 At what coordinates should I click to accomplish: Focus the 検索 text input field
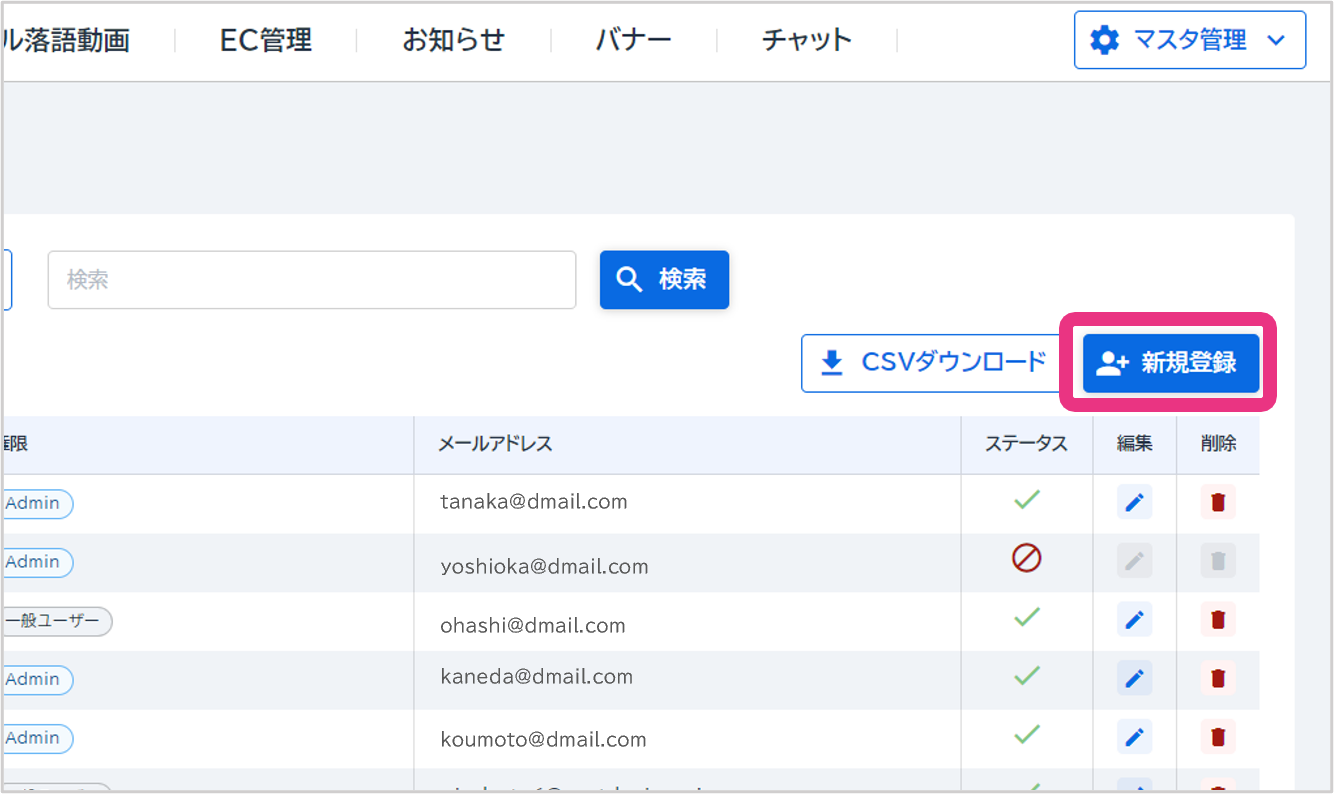click(311, 280)
